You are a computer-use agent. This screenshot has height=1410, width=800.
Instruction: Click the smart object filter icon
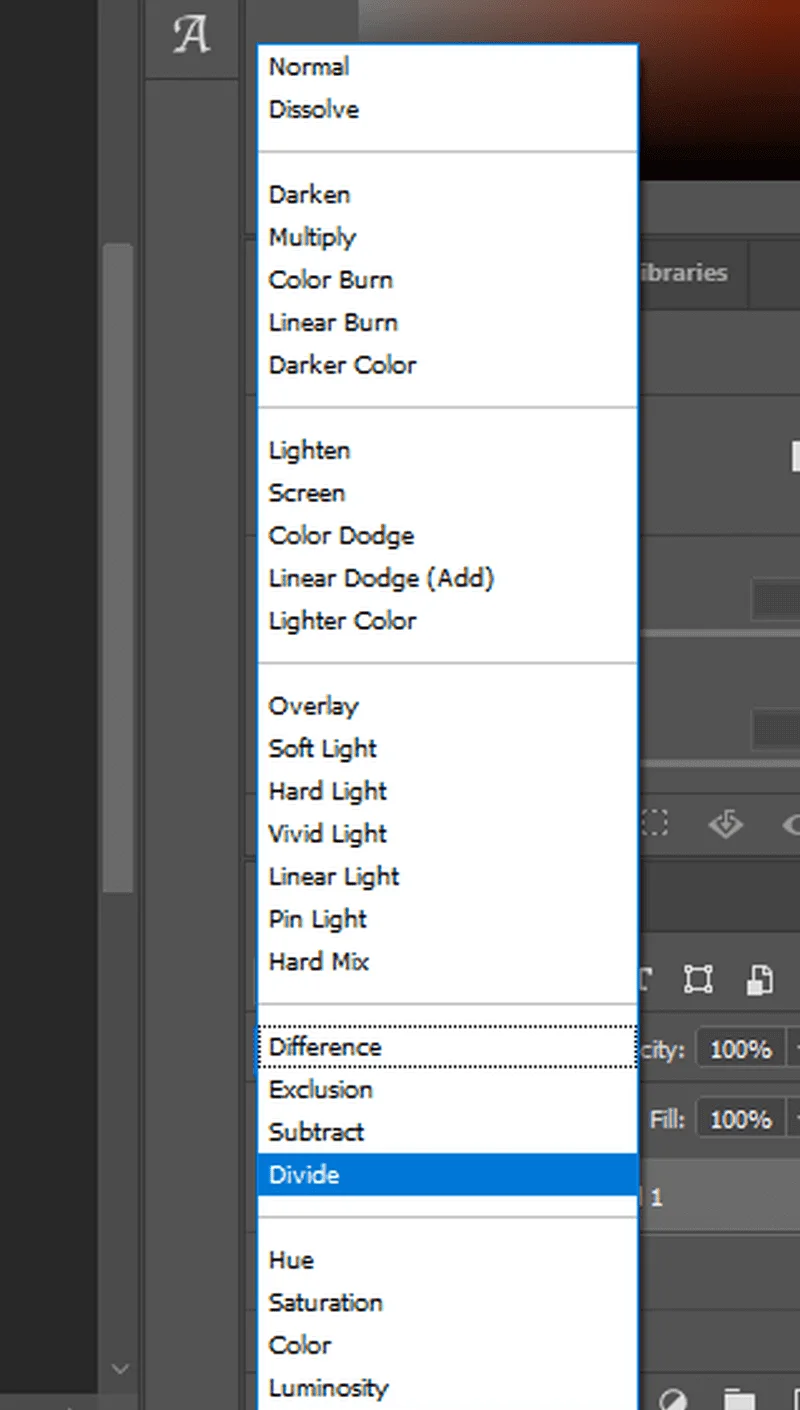point(760,980)
